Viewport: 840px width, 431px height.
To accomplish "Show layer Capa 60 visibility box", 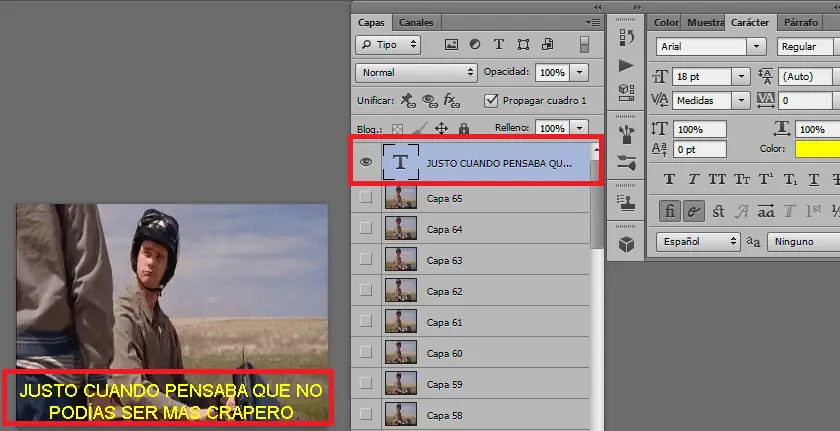I will (366, 352).
